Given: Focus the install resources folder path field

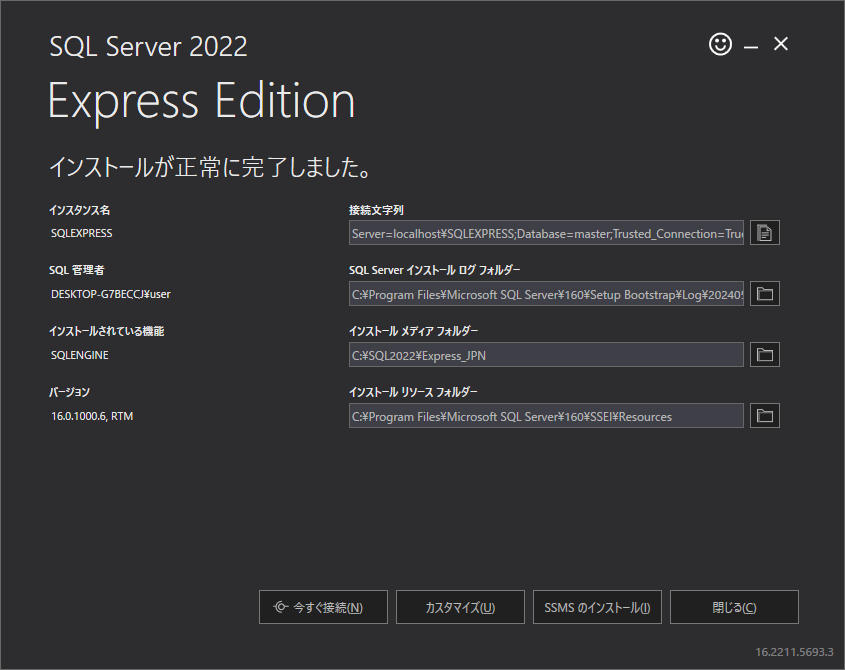Looking at the screenshot, I should click(546, 416).
